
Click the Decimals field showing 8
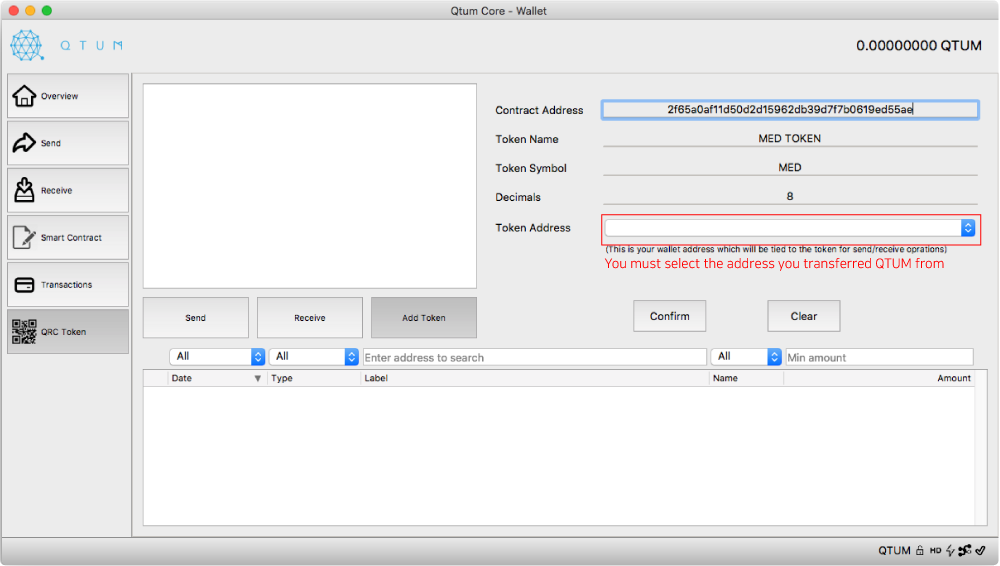tap(790, 197)
